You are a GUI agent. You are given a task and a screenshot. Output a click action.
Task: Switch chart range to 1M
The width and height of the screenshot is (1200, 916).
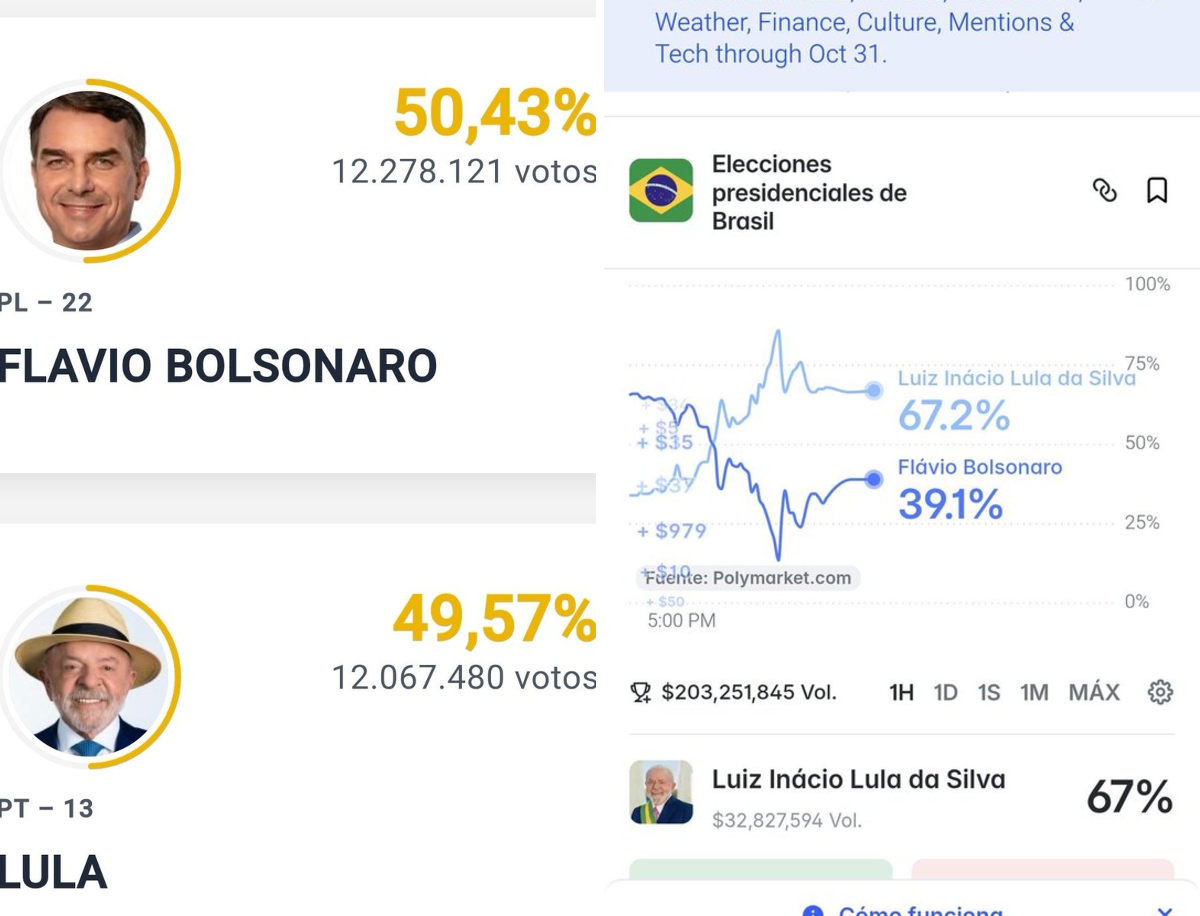[x=1034, y=692]
